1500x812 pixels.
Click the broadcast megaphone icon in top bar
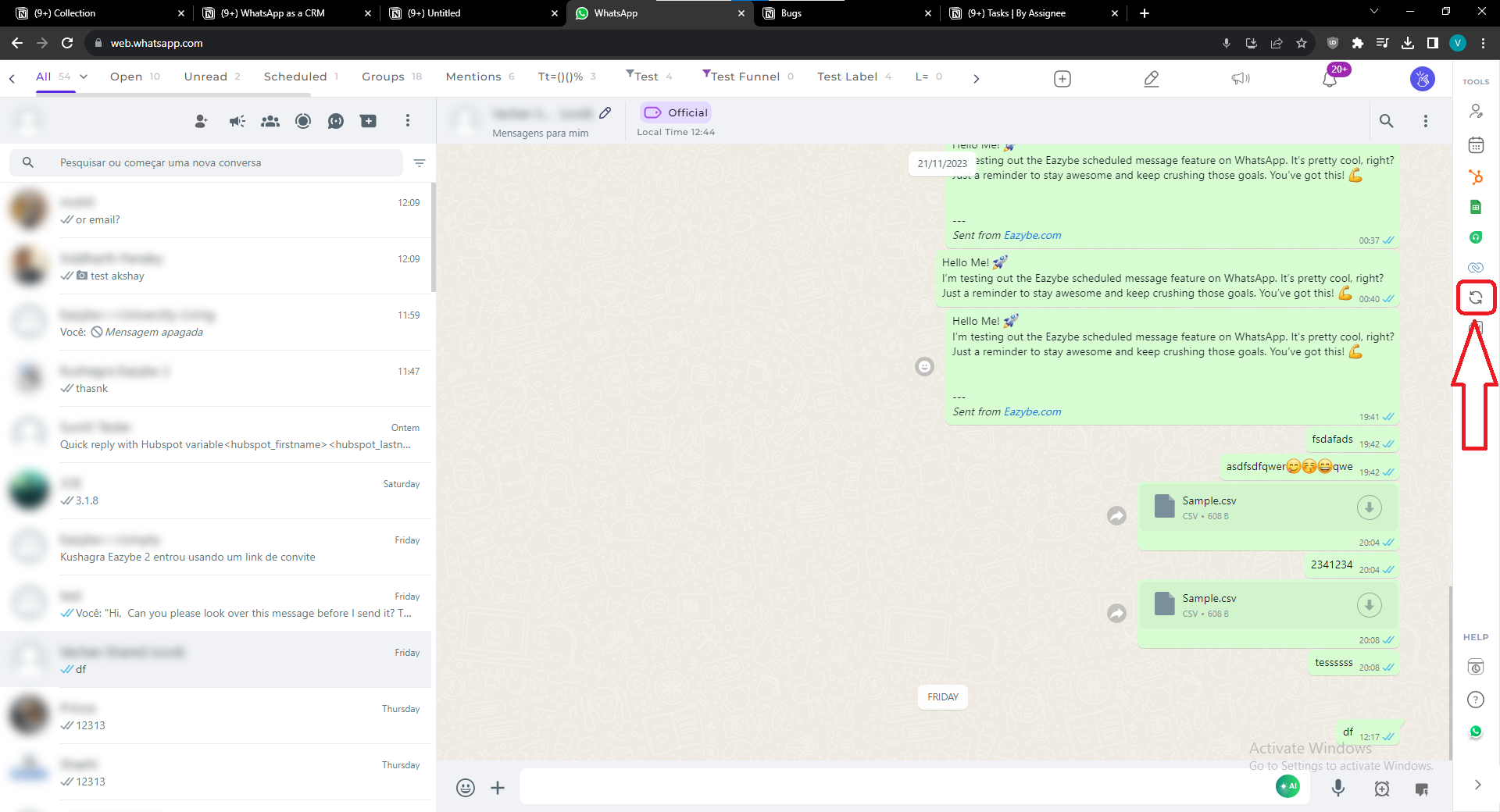[x=1241, y=79]
